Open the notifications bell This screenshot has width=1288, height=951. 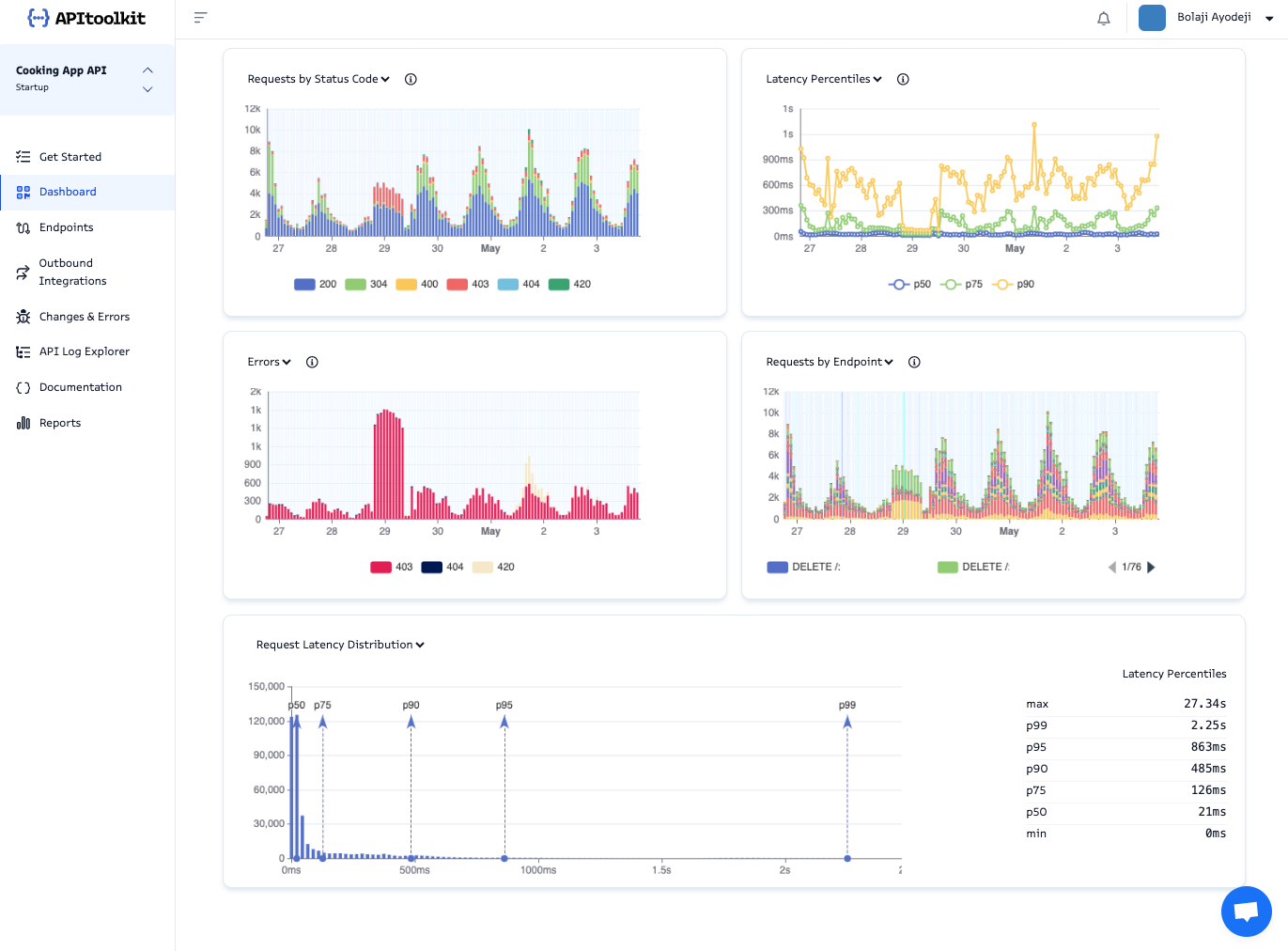[1104, 17]
